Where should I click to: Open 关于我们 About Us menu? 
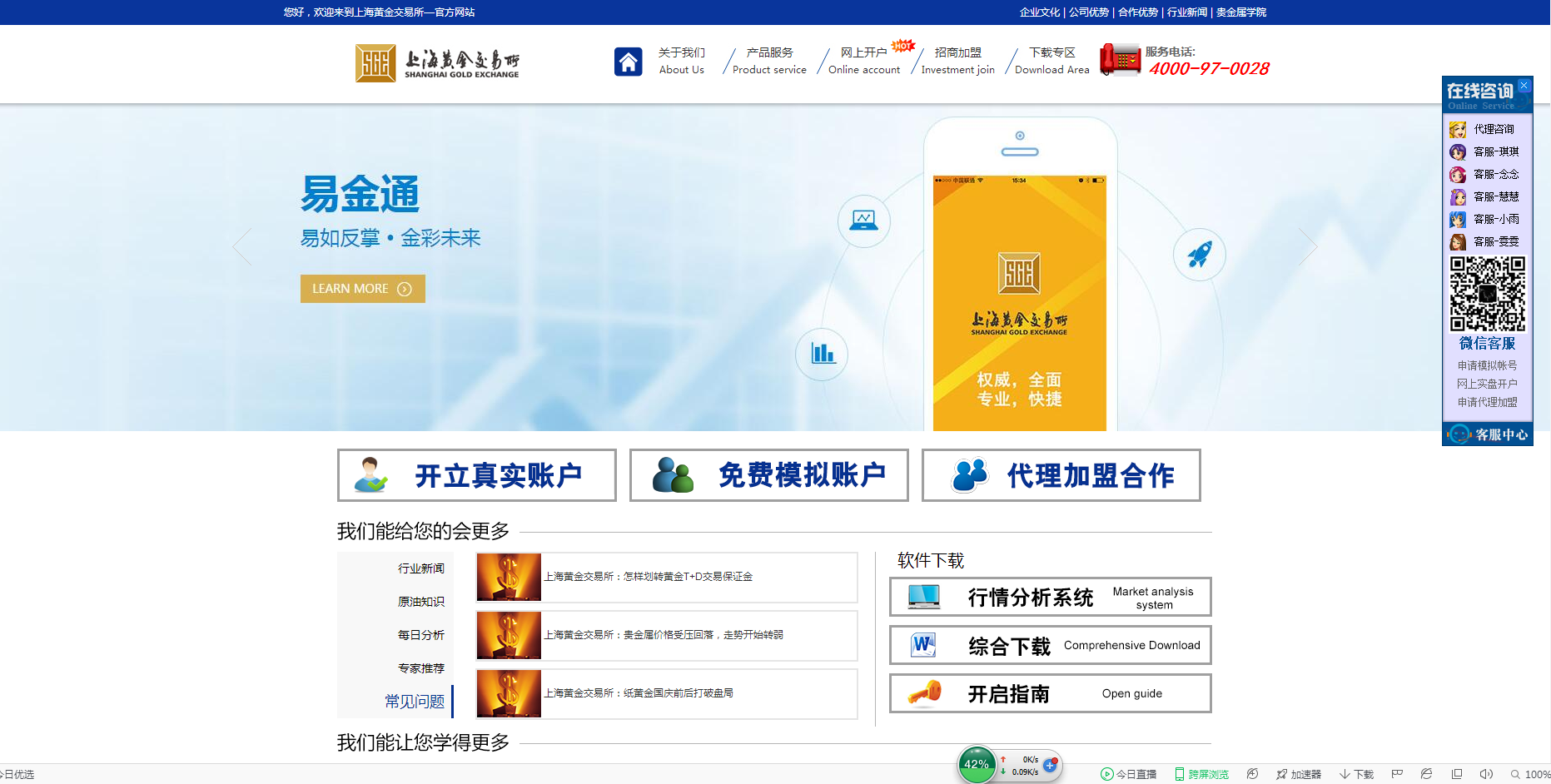(x=681, y=61)
